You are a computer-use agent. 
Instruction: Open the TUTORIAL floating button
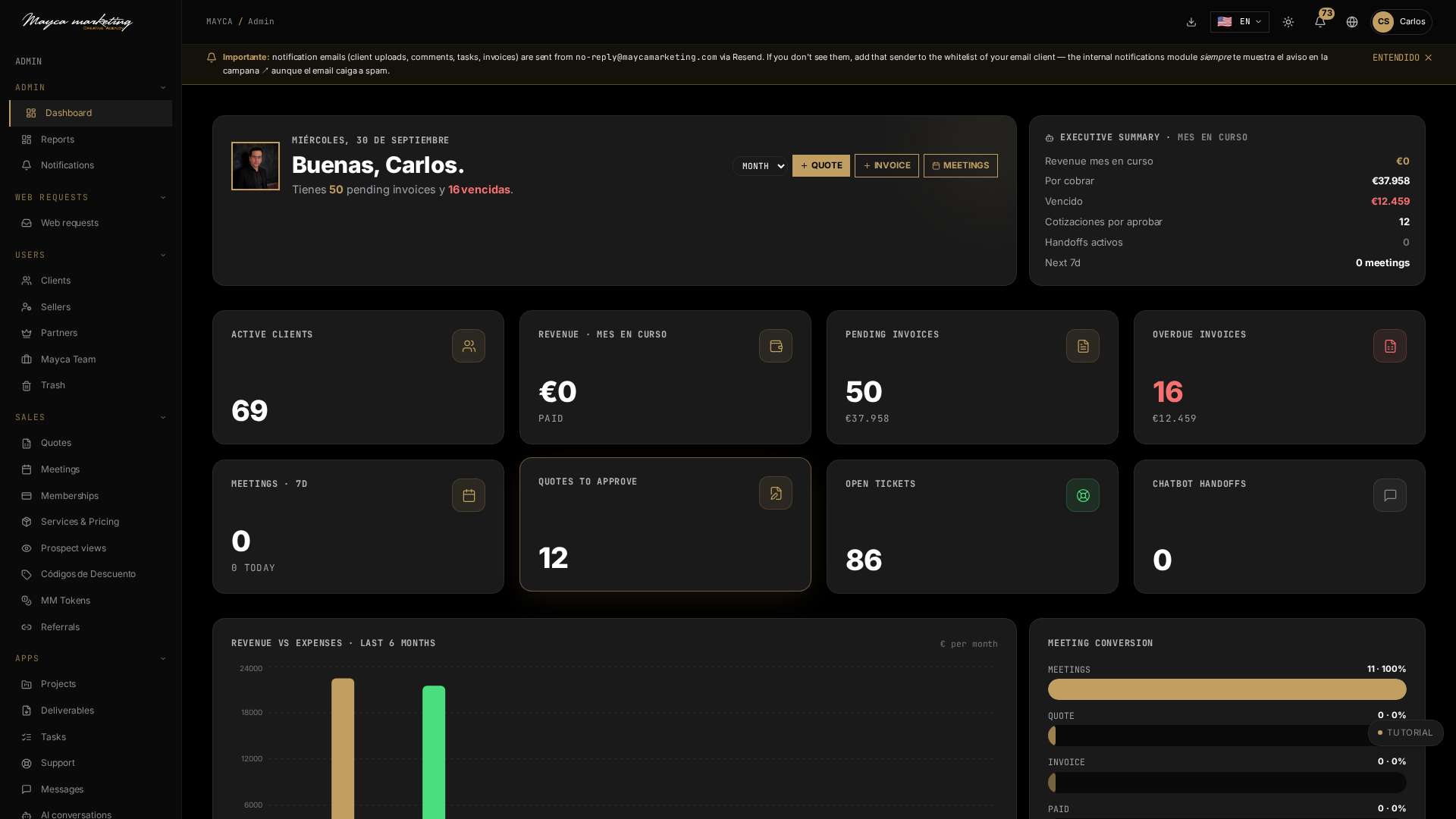pos(1405,733)
